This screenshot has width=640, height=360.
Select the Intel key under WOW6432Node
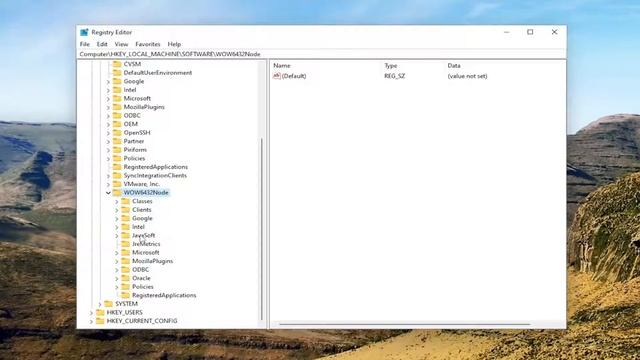[138, 227]
